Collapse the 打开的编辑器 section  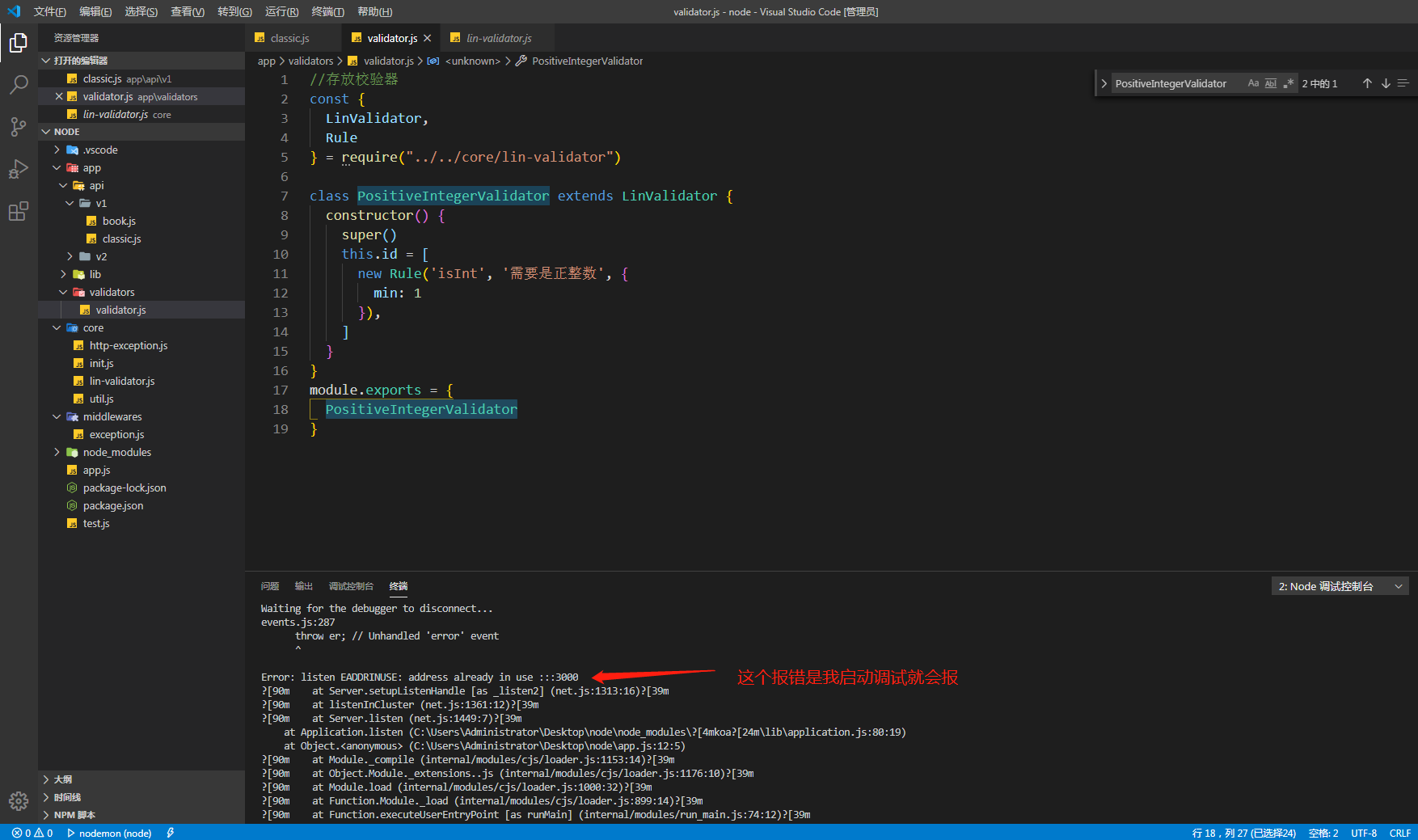tap(141, 61)
